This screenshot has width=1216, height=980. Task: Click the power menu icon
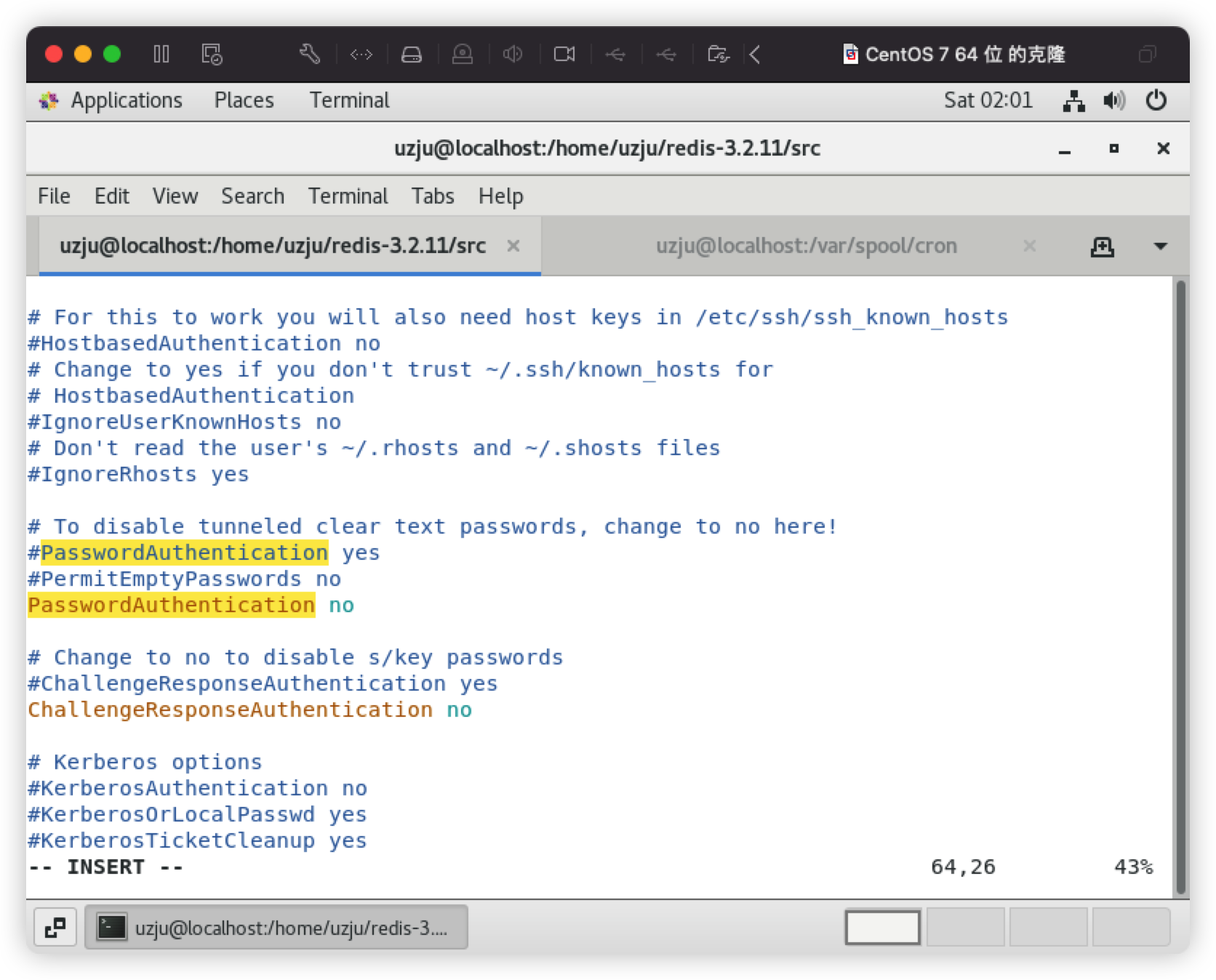point(1156,100)
